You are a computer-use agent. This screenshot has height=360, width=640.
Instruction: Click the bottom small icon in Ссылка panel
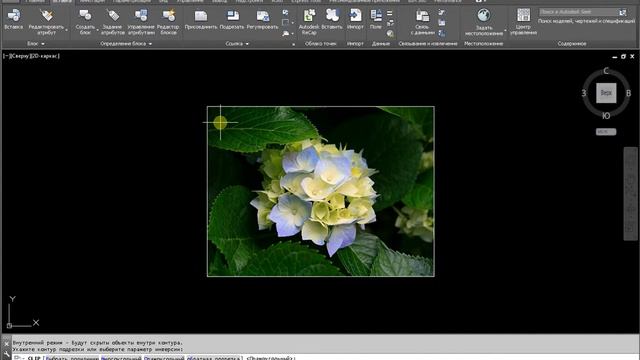click(286, 33)
